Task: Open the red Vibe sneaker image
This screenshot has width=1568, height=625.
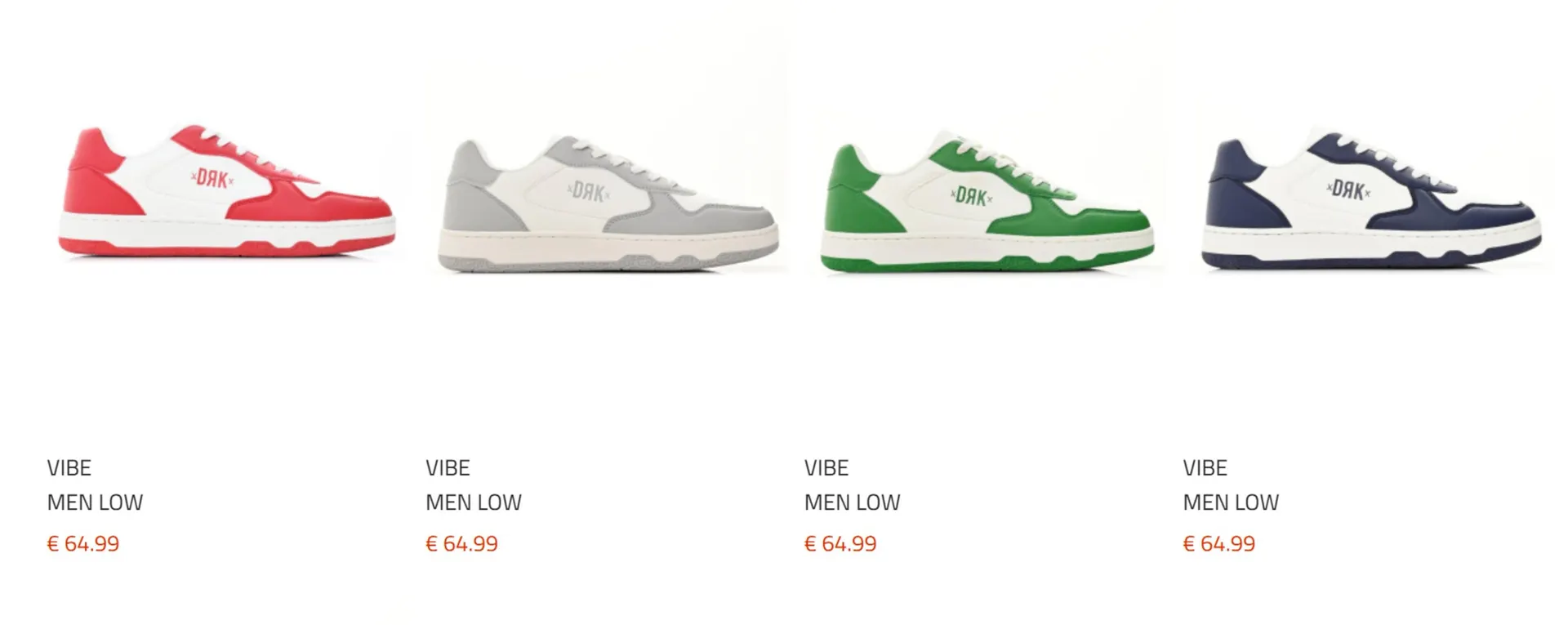Action: pyautogui.click(x=227, y=192)
